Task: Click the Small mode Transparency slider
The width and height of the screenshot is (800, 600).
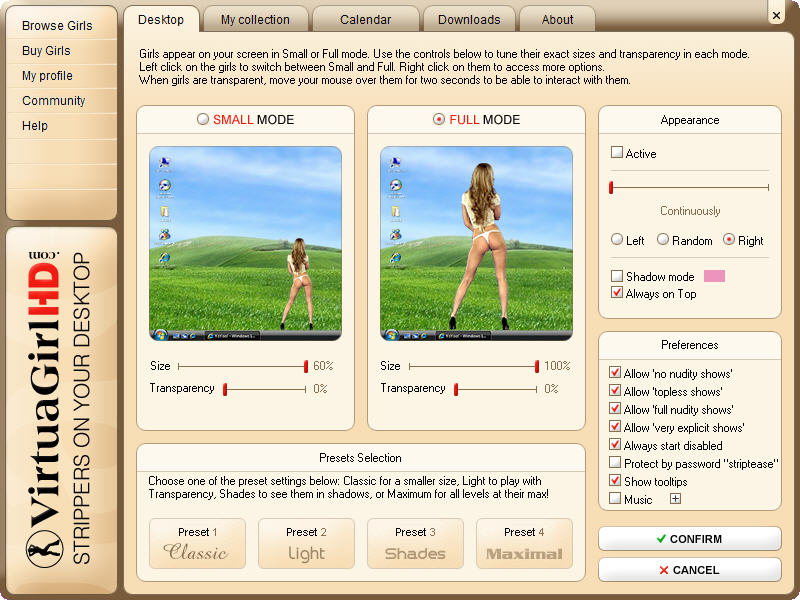Action: [265, 389]
